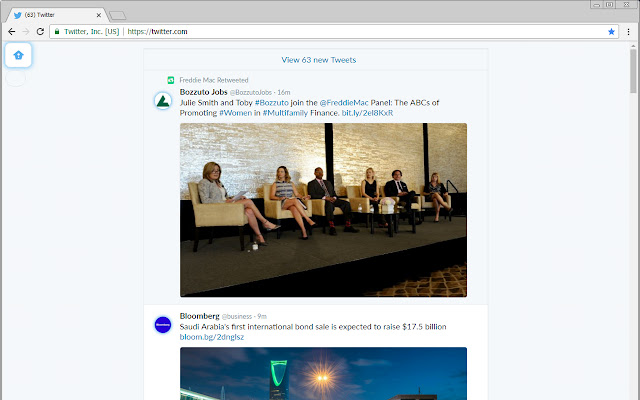Reload the Twitter page
The width and height of the screenshot is (640, 400).
tap(40, 31)
